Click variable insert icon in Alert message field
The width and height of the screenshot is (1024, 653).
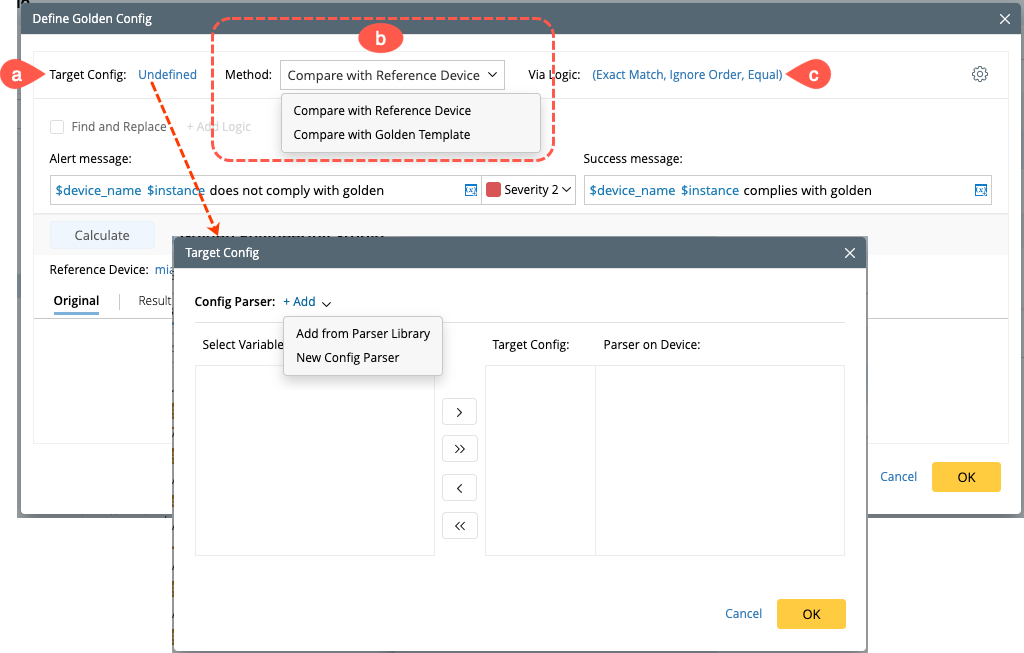coord(471,190)
